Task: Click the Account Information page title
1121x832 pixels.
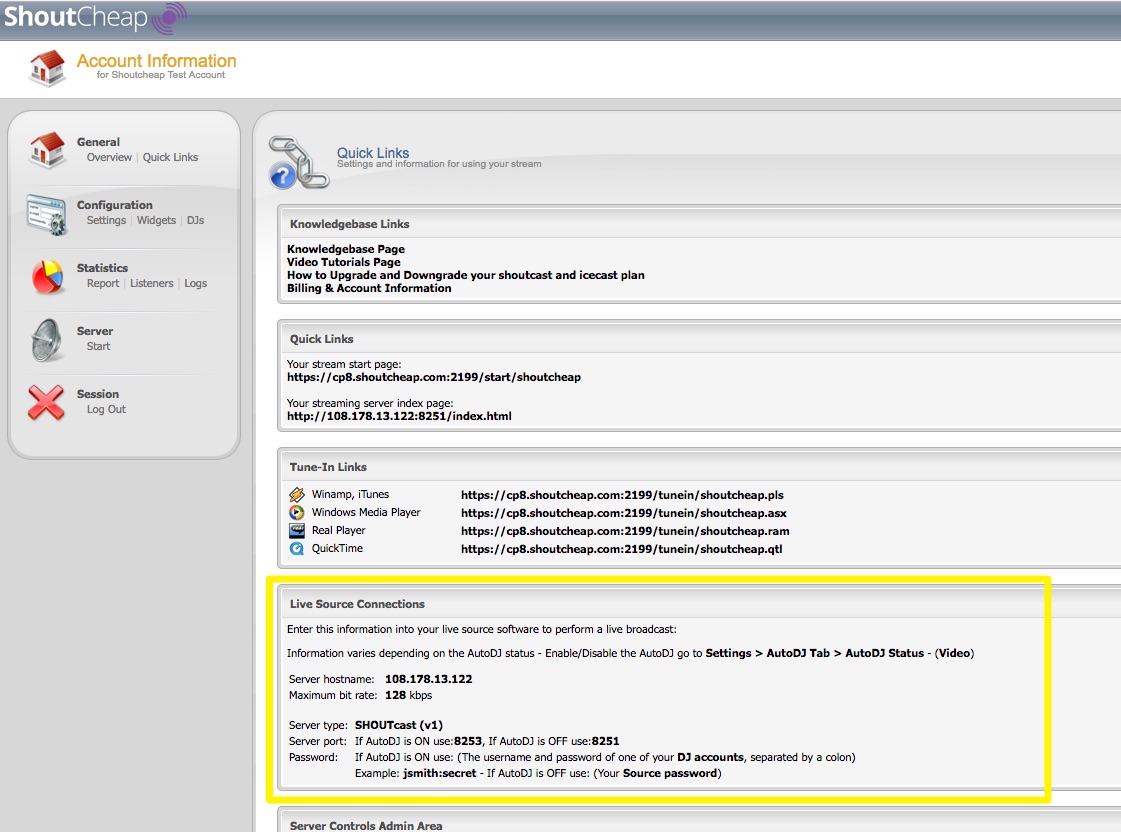Action: pyautogui.click(x=157, y=61)
